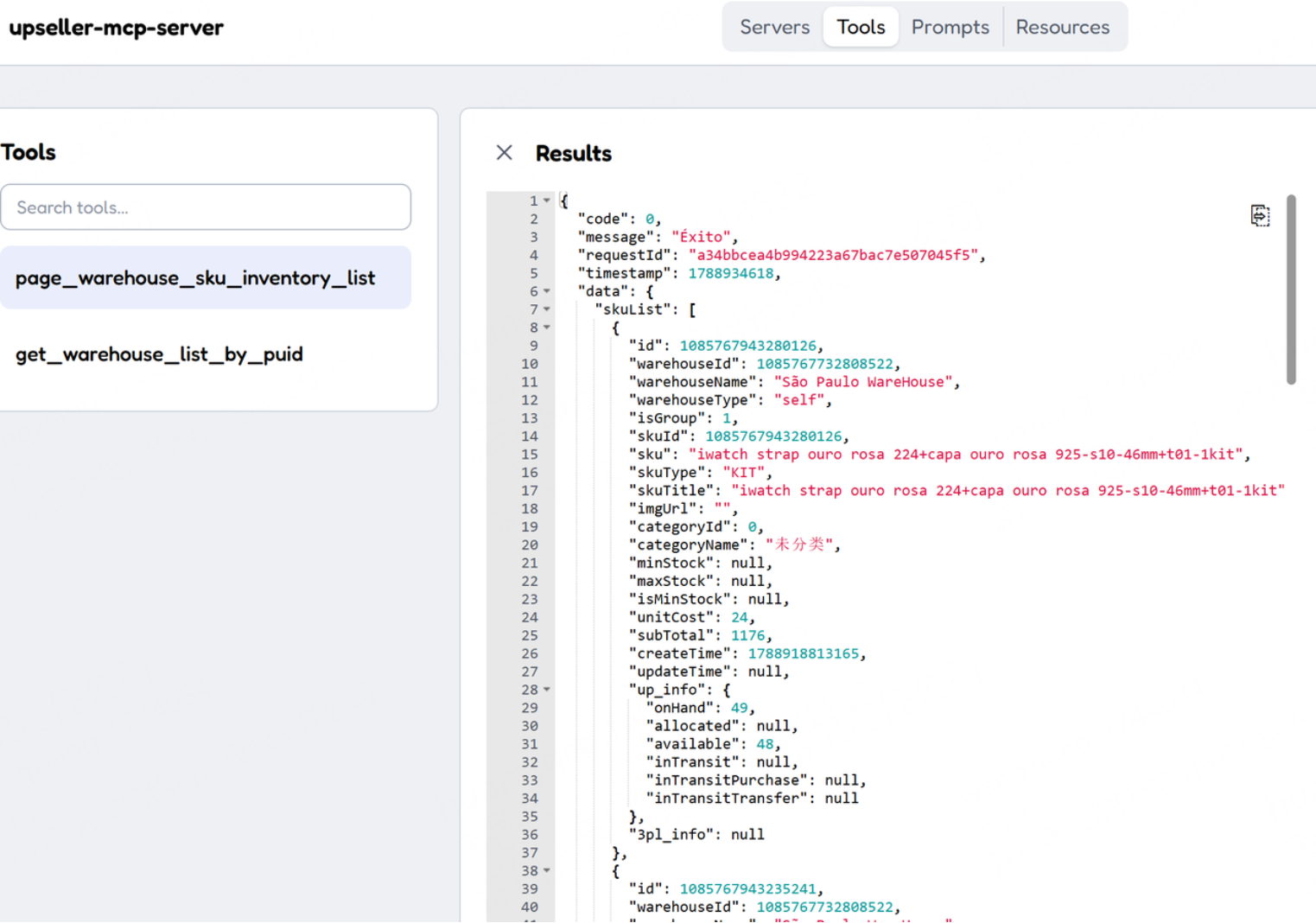Image resolution: width=1316 pixels, height=923 pixels.
Task: Focus the Search tools input field
Action: coord(206,207)
